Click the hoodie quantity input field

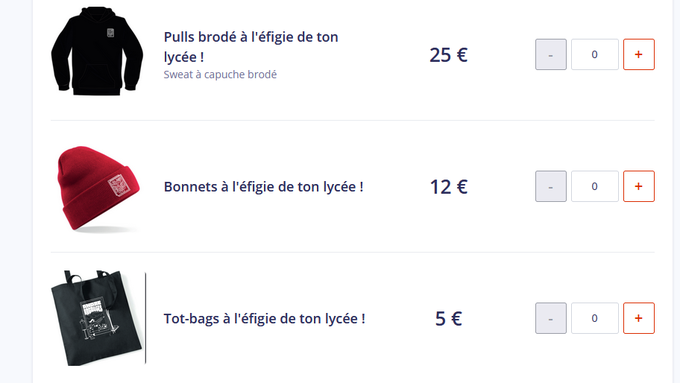595,54
